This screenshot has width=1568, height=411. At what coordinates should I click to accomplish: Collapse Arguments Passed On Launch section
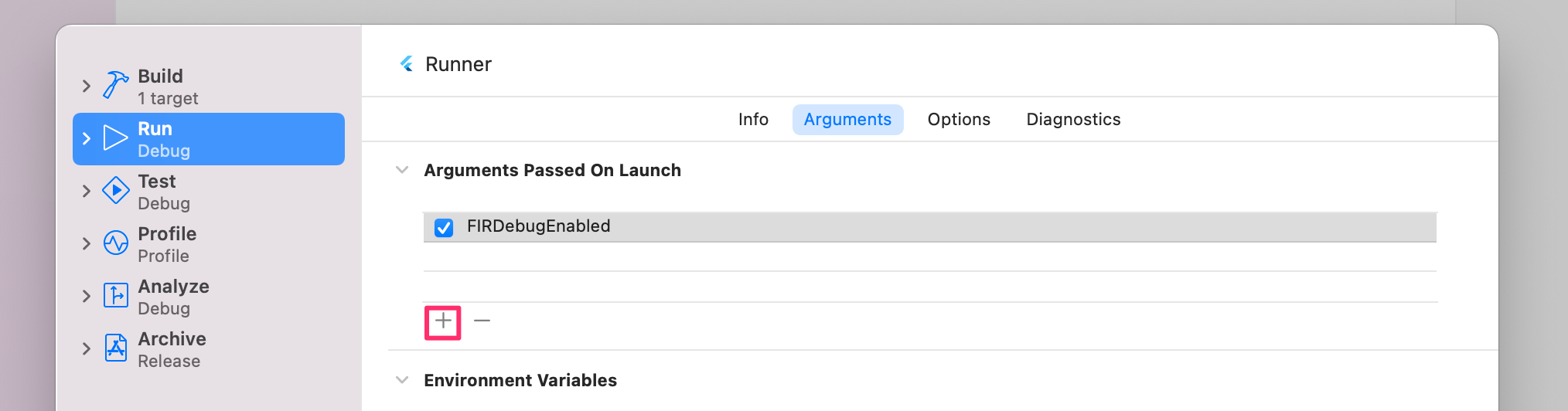point(402,170)
